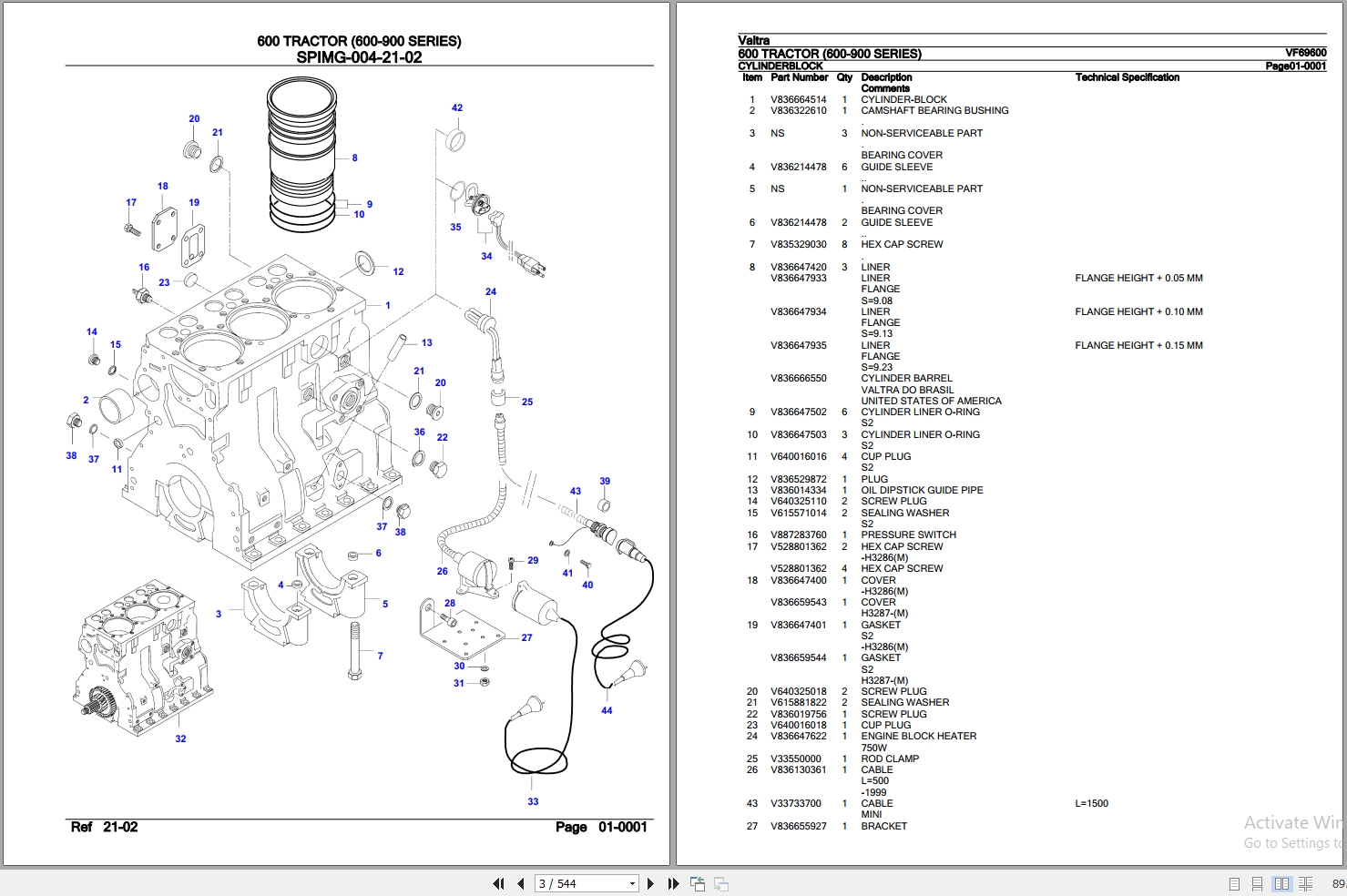
Task: Toggle two-page view layout
Action: point(1281,883)
